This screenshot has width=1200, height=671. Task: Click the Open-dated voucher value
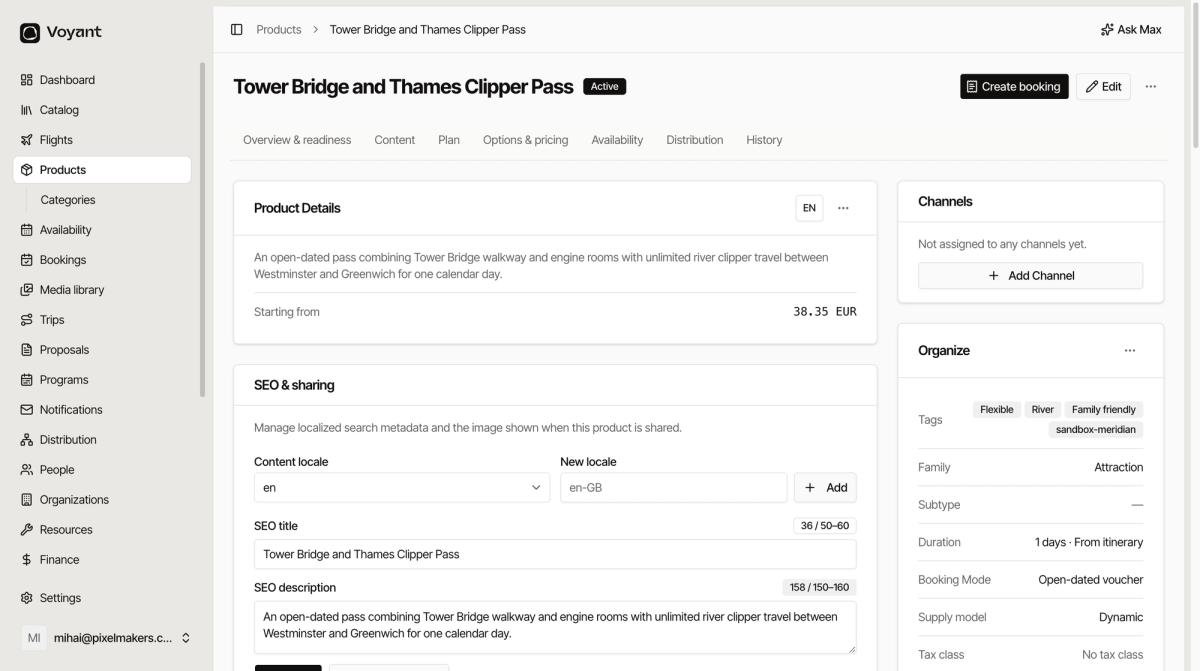[x=1091, y=580]
